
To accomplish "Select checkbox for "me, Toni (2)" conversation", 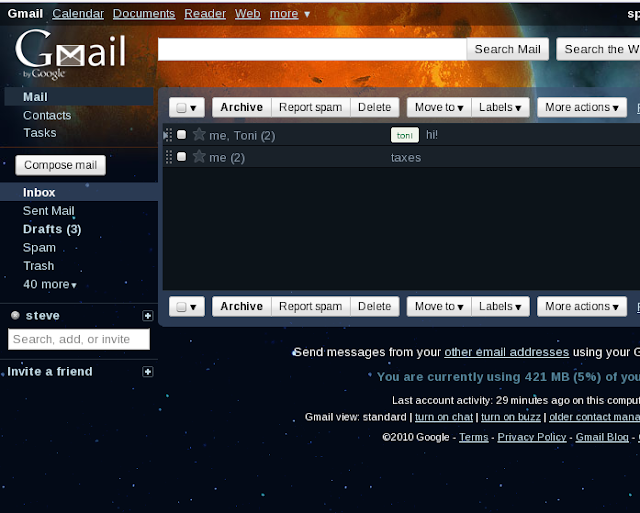I will (182, 135).
